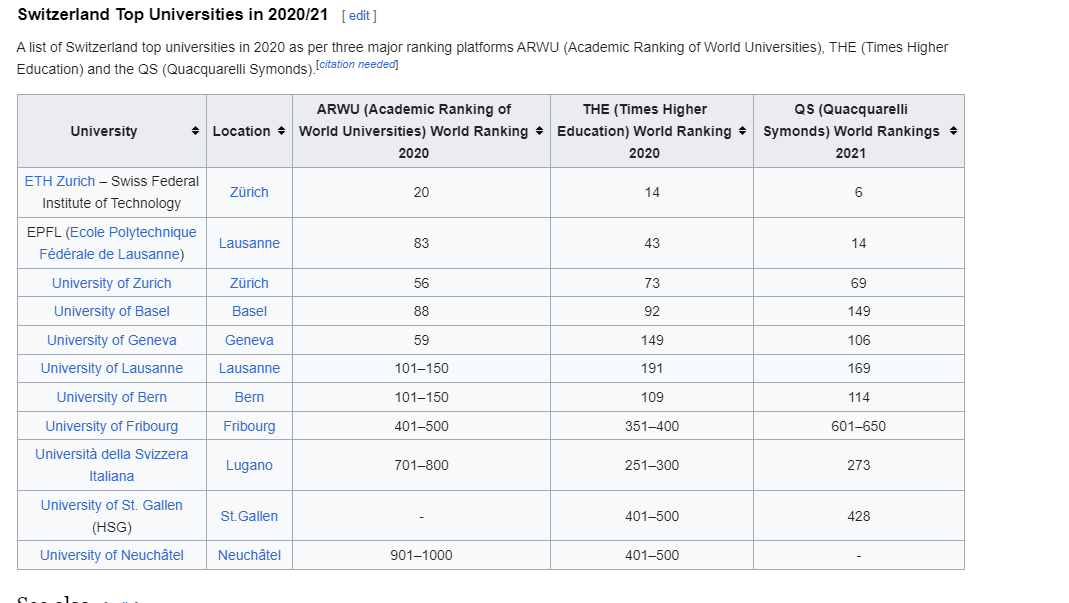1069x603 pixels.
Task: Select THE value 251–300 for Svizzera Italiana
Action: [x=652, y=465]
